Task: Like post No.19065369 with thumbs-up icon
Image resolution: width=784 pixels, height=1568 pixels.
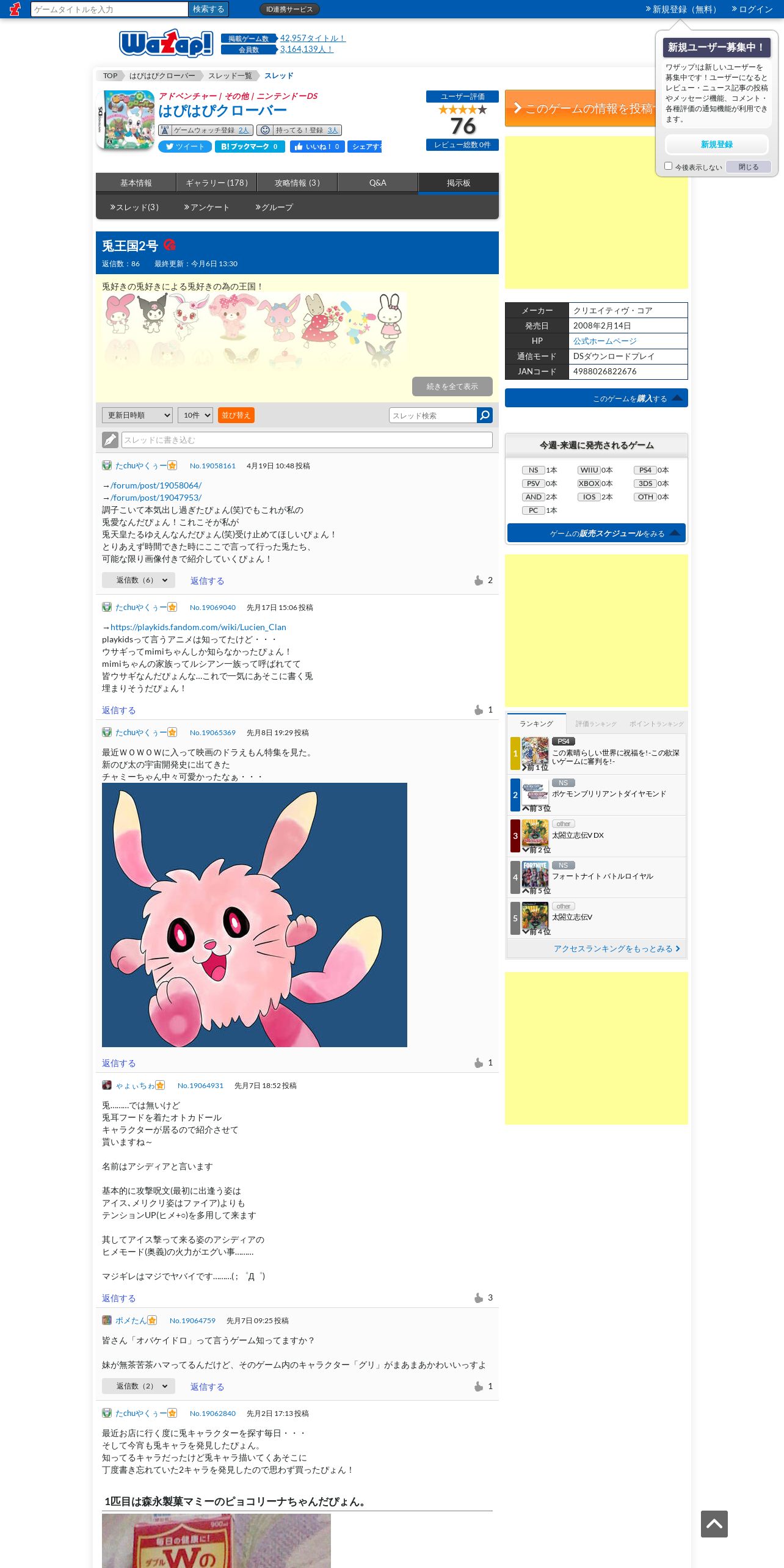Action: pos(479,1062)
